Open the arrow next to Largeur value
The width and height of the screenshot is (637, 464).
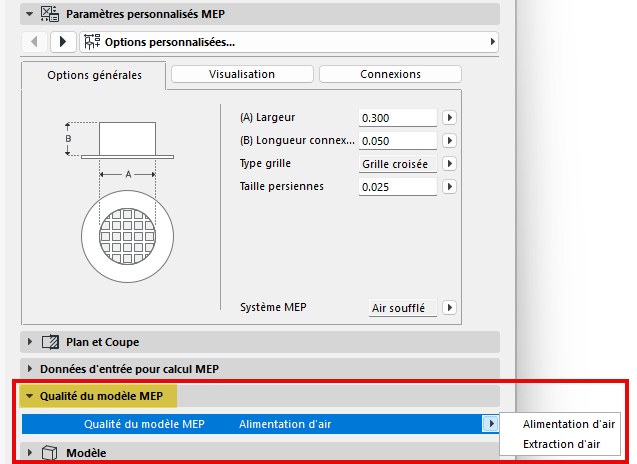[449, 118]
